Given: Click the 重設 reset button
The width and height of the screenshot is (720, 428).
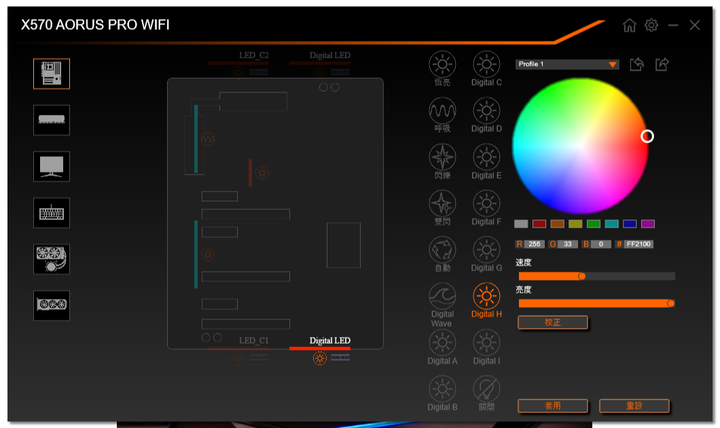Looking at the screenshot, I should coord(634,406).
